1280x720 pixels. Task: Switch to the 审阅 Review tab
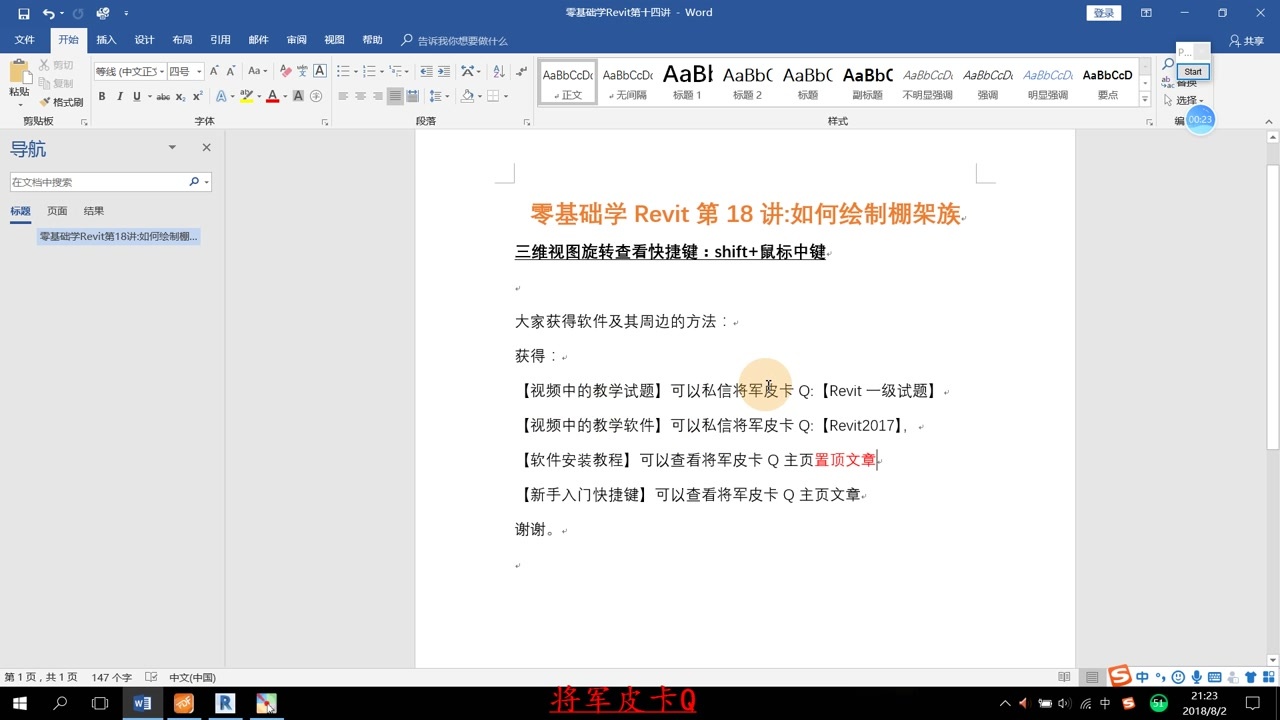(x=296, y=40)
